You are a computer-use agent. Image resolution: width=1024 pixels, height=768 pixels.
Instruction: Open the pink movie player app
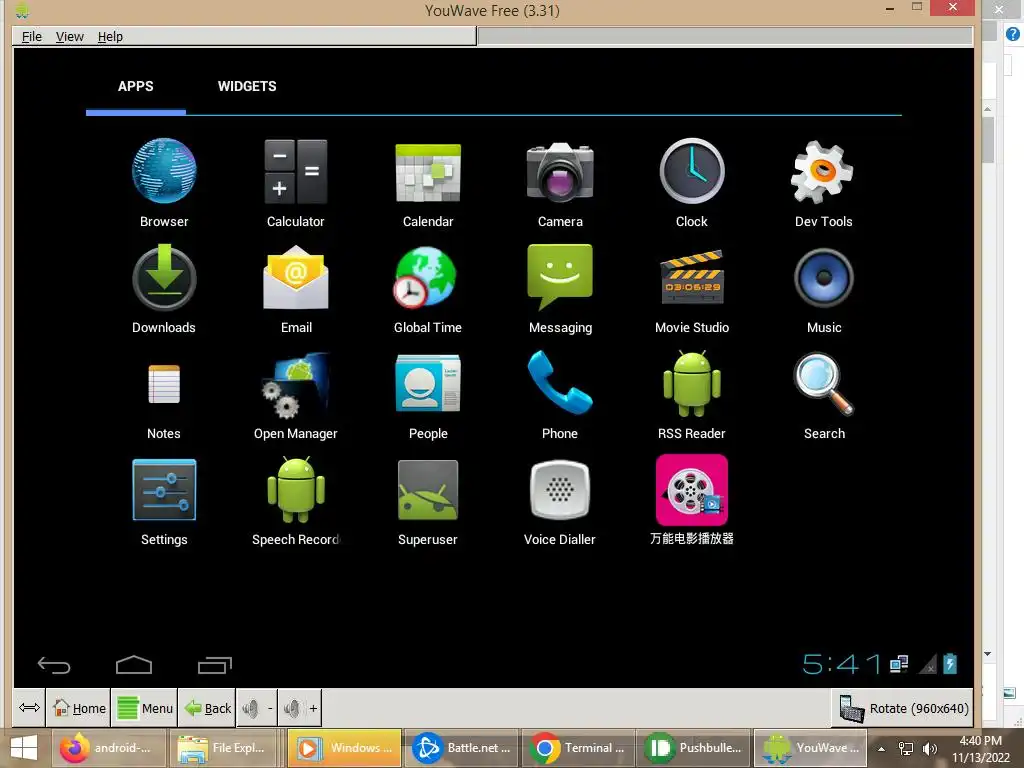(x=692, y=500)
